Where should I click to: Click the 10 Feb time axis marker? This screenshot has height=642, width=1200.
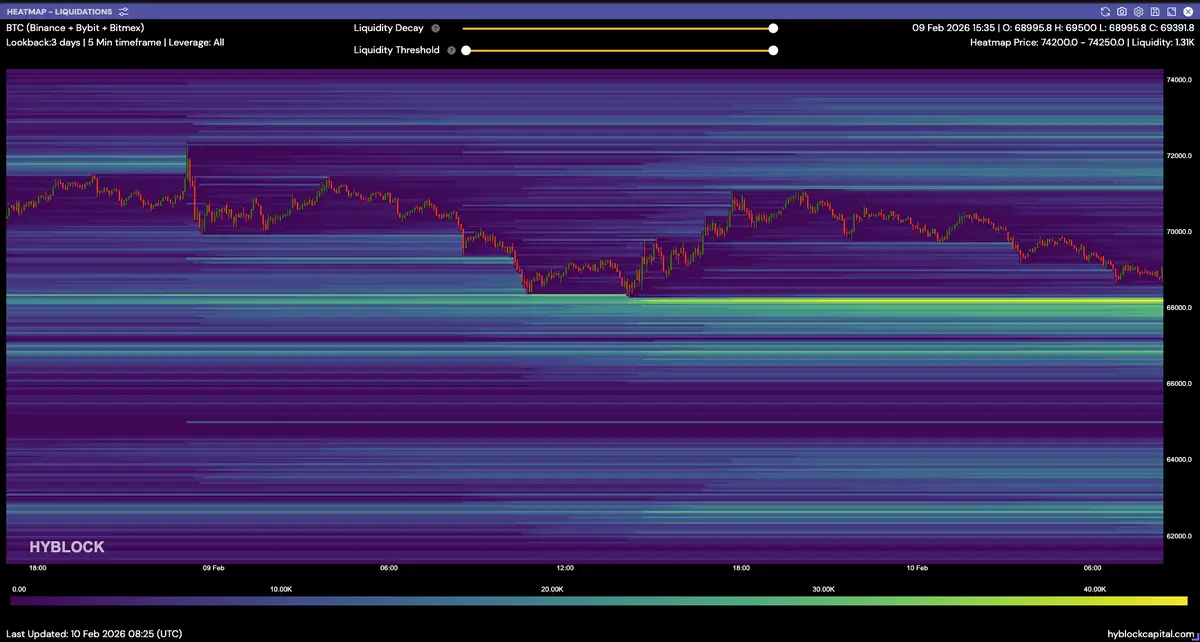click(917, 567)
